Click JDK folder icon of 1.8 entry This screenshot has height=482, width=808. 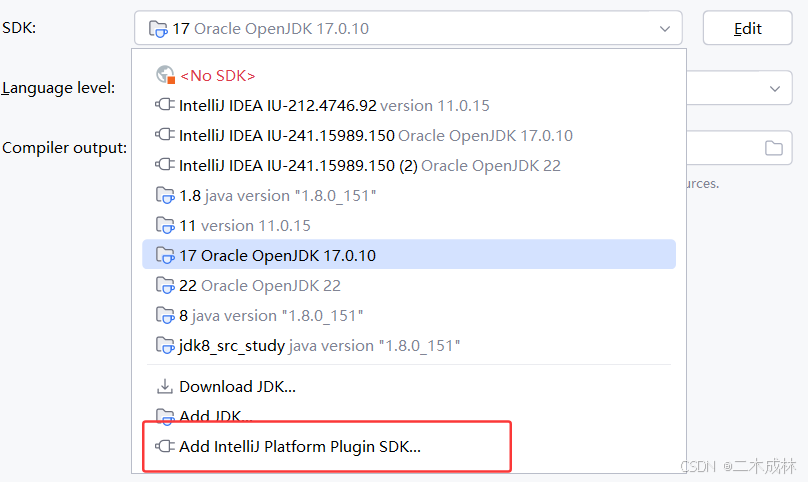point(165,196)
